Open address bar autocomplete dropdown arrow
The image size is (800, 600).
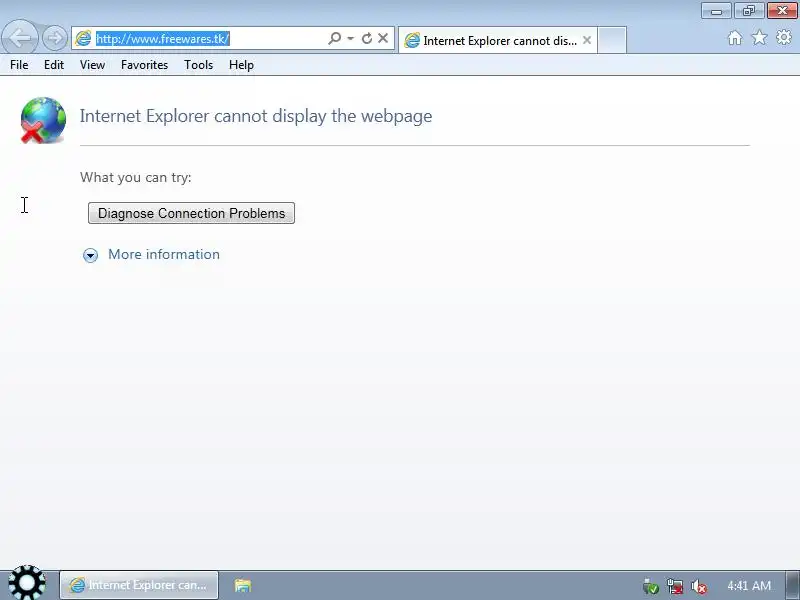pyautogui.click(x=351, y=38)
